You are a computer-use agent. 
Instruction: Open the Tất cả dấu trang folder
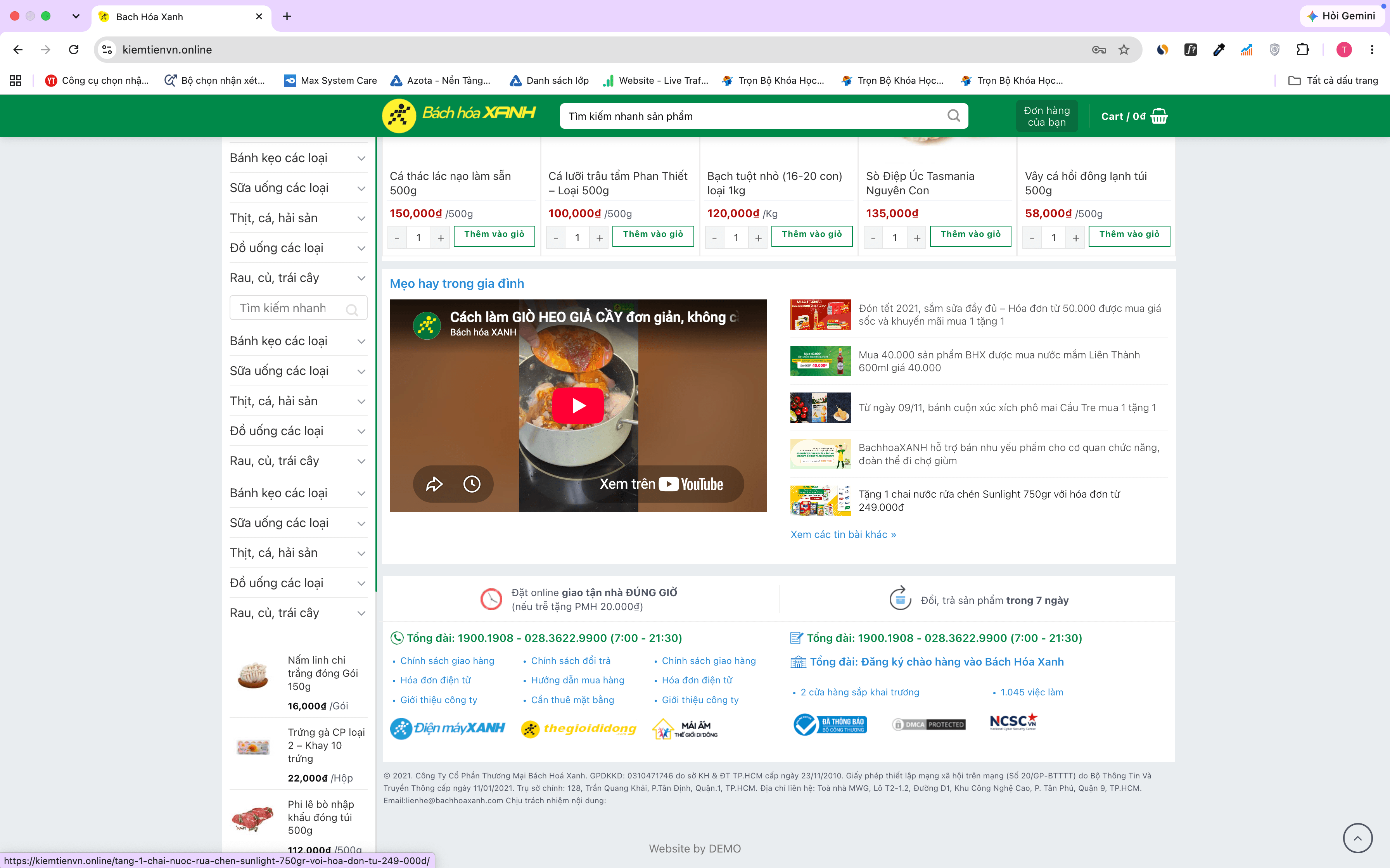1333,80
